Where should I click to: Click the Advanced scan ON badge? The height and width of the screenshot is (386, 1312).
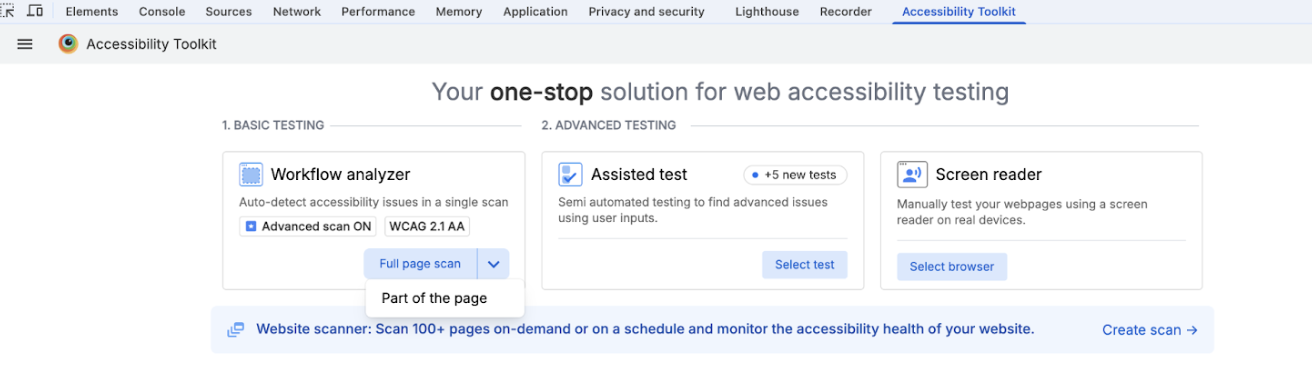click(x=308, y=226)
